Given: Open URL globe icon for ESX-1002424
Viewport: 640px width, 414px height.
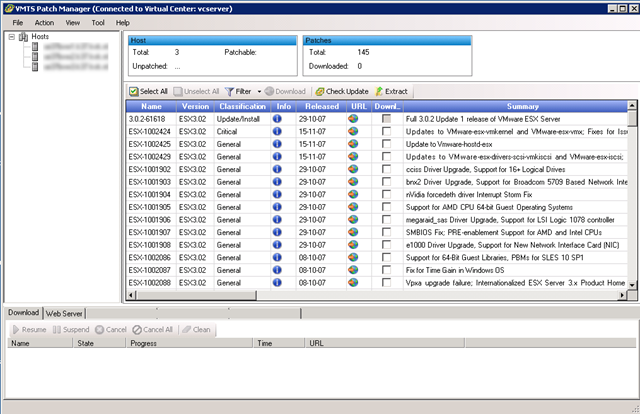Looking at the screenshot, I should [x=354, y=131].
